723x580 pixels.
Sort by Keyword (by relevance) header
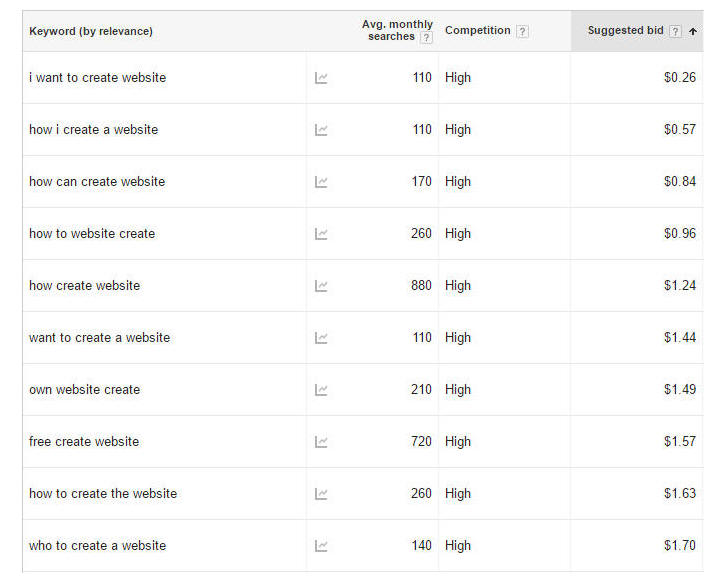click(x=91, y=31)
